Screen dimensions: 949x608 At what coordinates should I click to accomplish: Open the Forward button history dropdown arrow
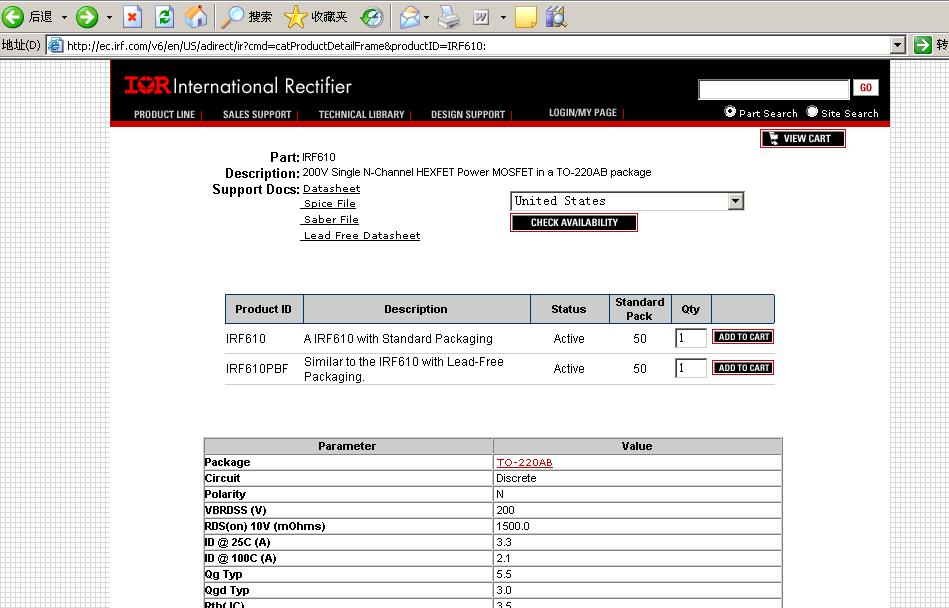click(x=109, y=17)
